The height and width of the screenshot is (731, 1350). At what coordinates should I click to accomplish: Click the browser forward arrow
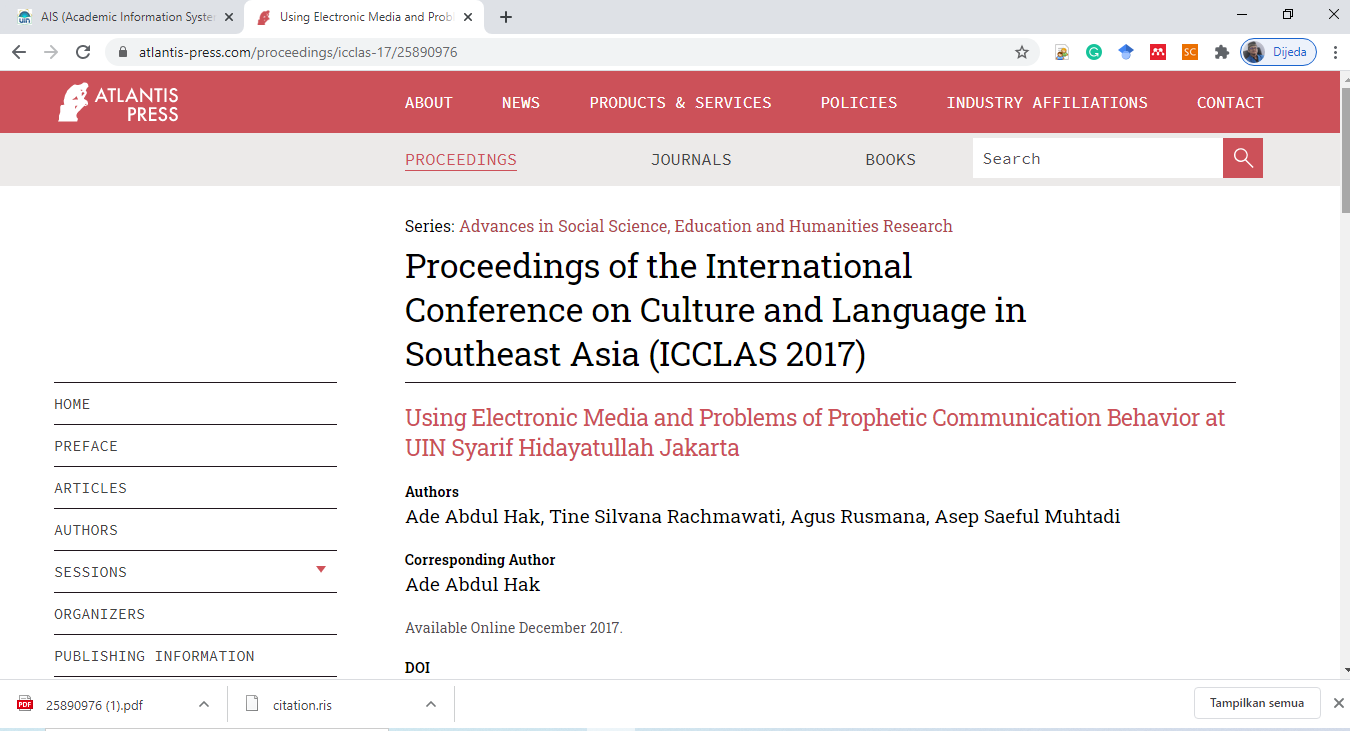(51, 52)
